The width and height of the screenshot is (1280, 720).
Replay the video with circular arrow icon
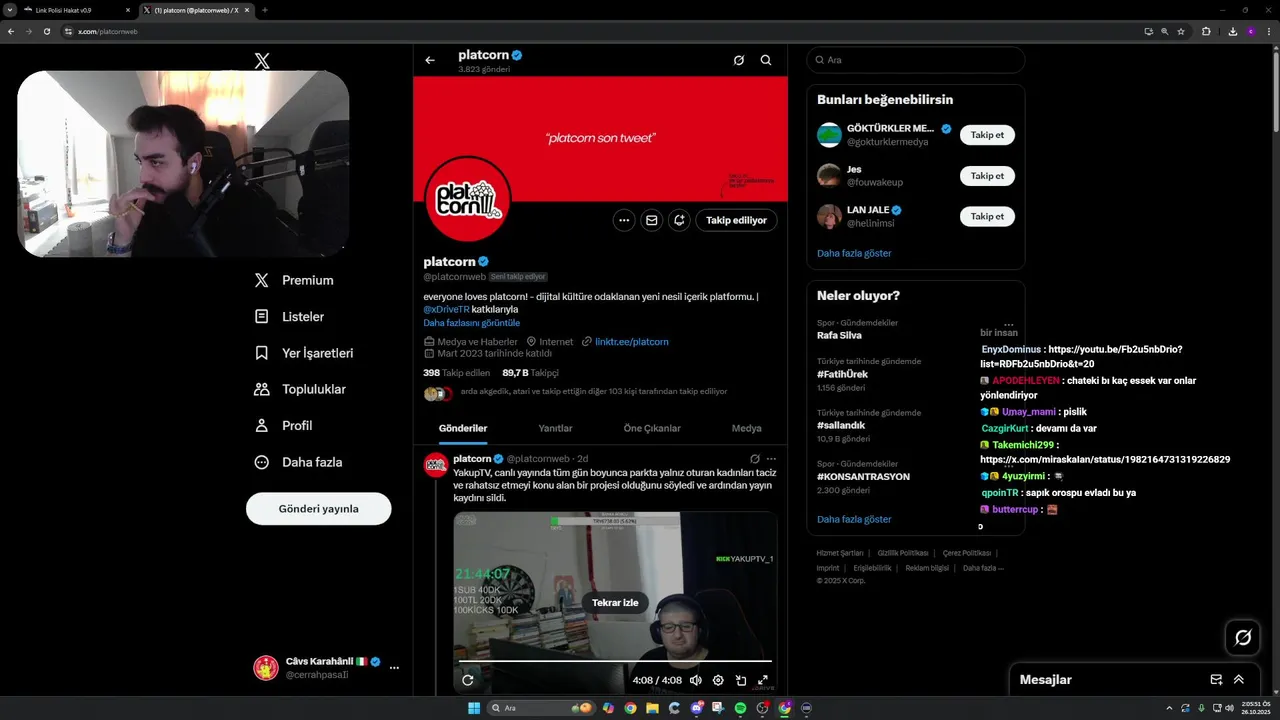[x=467, y=680]
